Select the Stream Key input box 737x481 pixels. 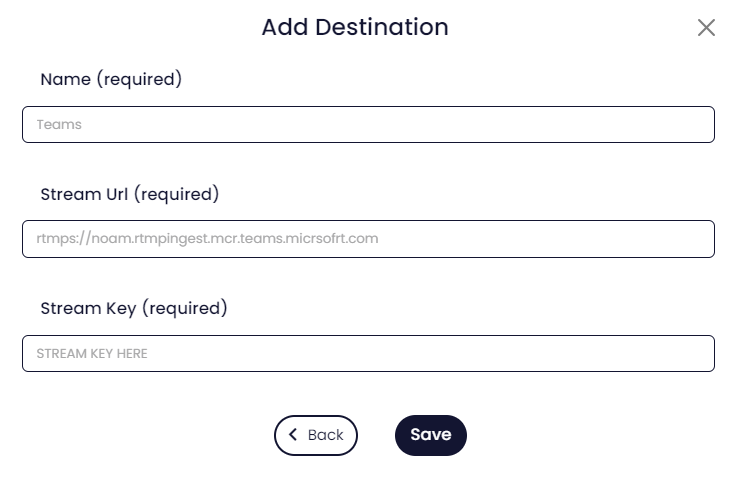click(368, 354)
